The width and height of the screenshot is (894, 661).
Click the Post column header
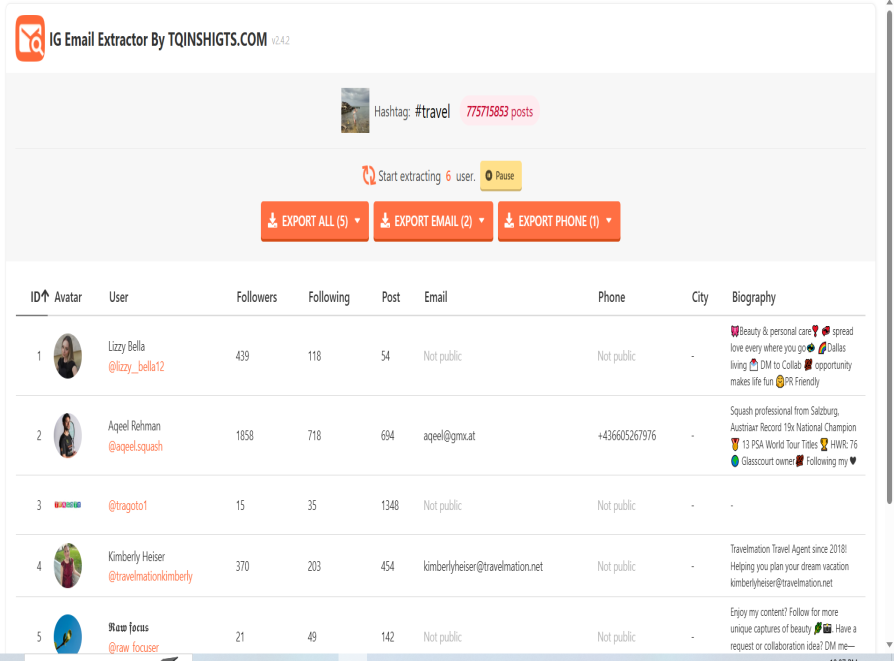[391, 297]
